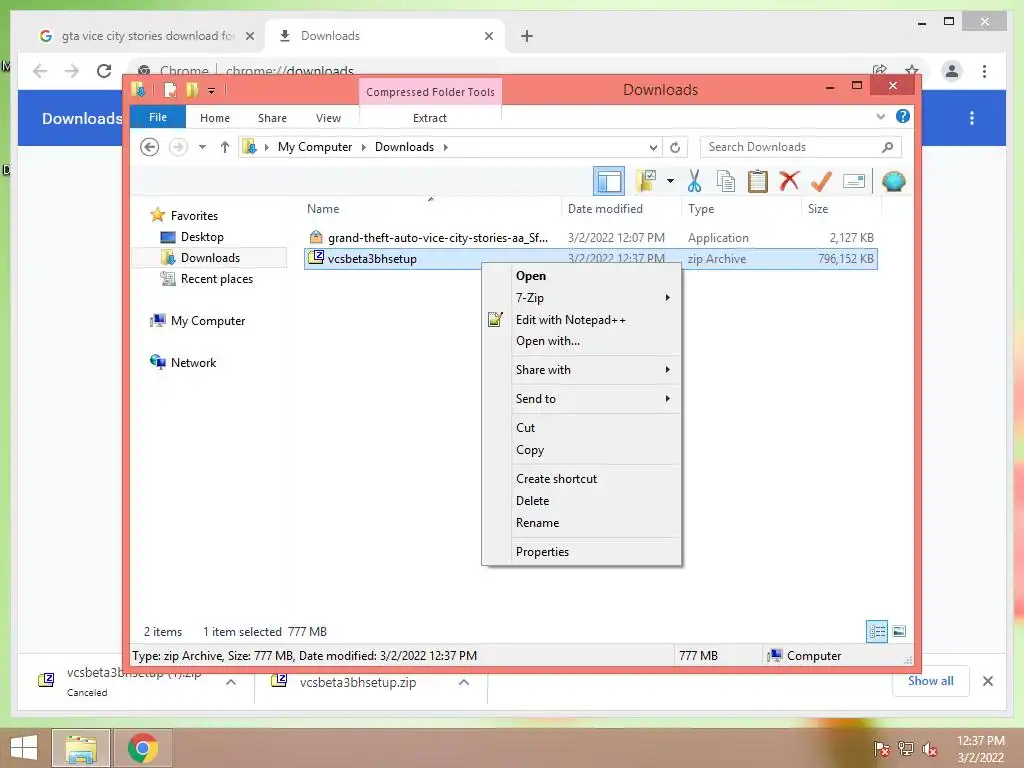Open the File ribbon tab
Screen dimensions: 1024x768
(x=158, y=117)
